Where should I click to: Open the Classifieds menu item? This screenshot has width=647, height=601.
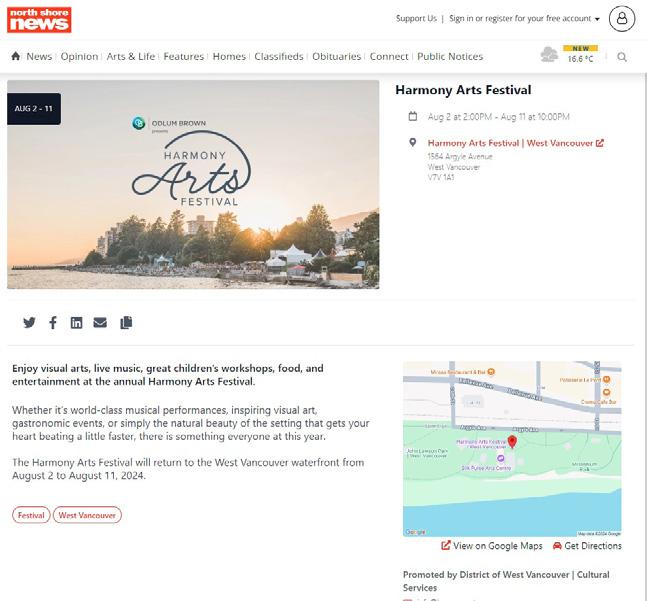(x=279, y=57)
